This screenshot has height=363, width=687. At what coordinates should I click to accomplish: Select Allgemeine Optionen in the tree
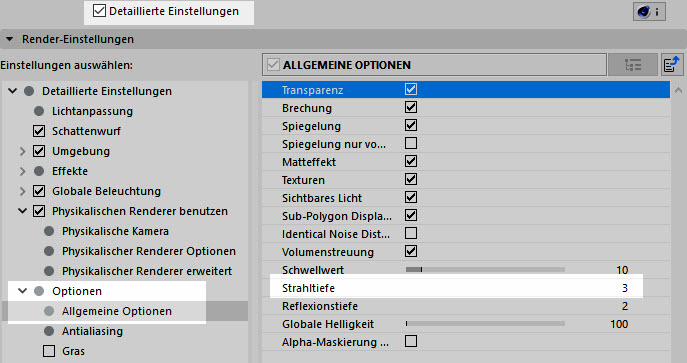pyautogui.click(x=117, y=311)
